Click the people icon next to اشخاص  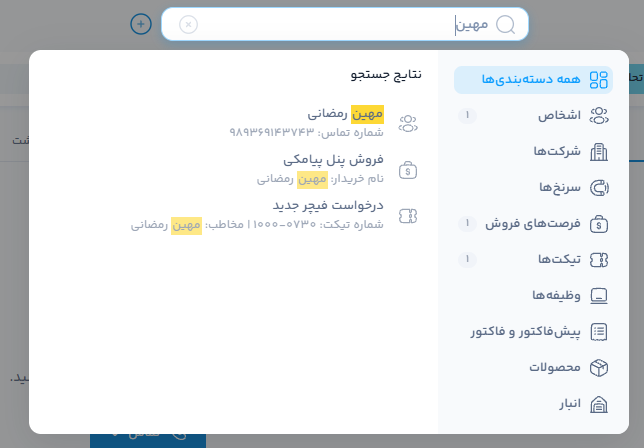(599, 116)
